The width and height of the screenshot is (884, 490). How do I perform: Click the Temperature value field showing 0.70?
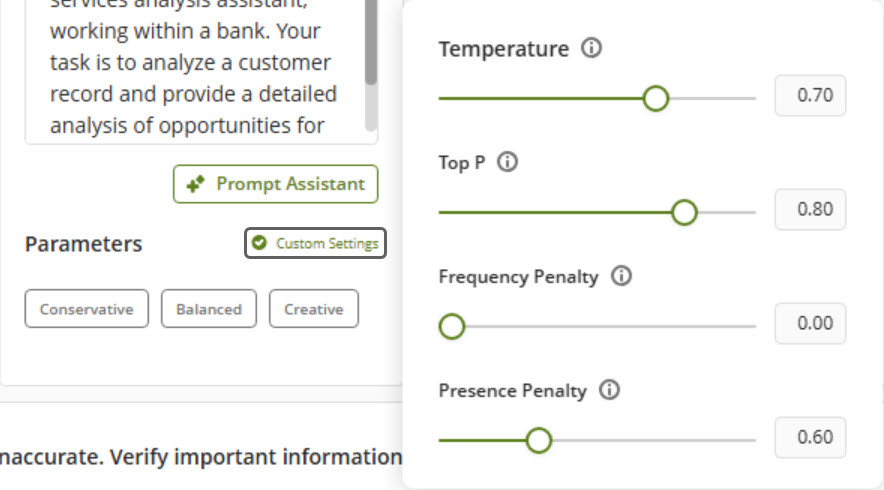point(810,97)
